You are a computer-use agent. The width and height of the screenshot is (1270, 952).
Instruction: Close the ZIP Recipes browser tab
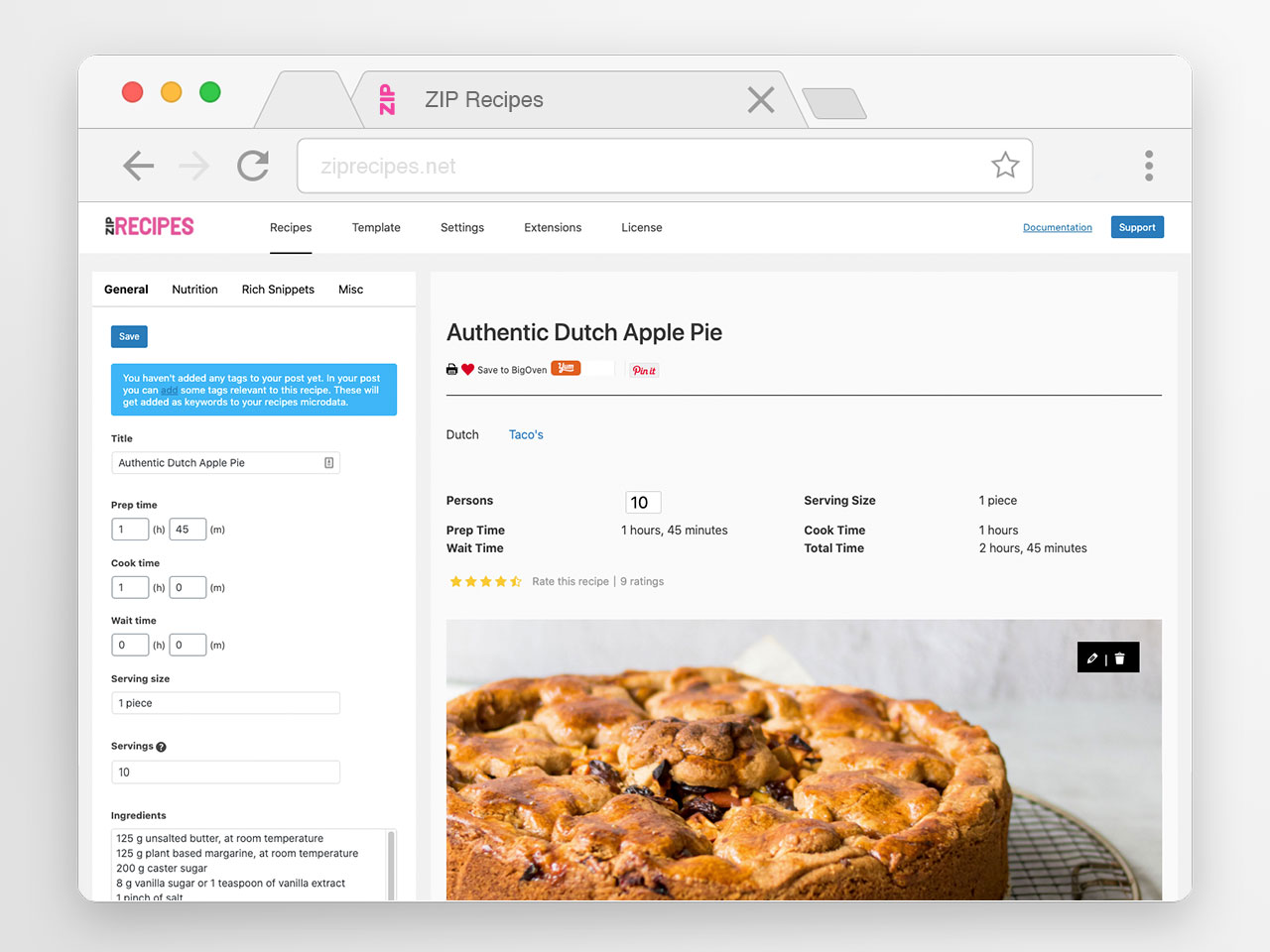coord(761,99)
